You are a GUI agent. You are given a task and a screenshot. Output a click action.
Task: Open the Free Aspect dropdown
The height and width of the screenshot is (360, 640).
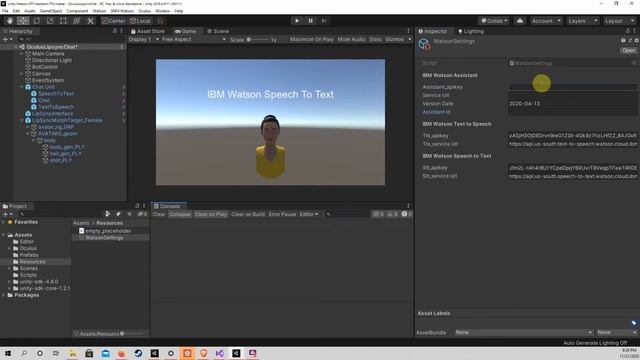[x=193, y=39]
